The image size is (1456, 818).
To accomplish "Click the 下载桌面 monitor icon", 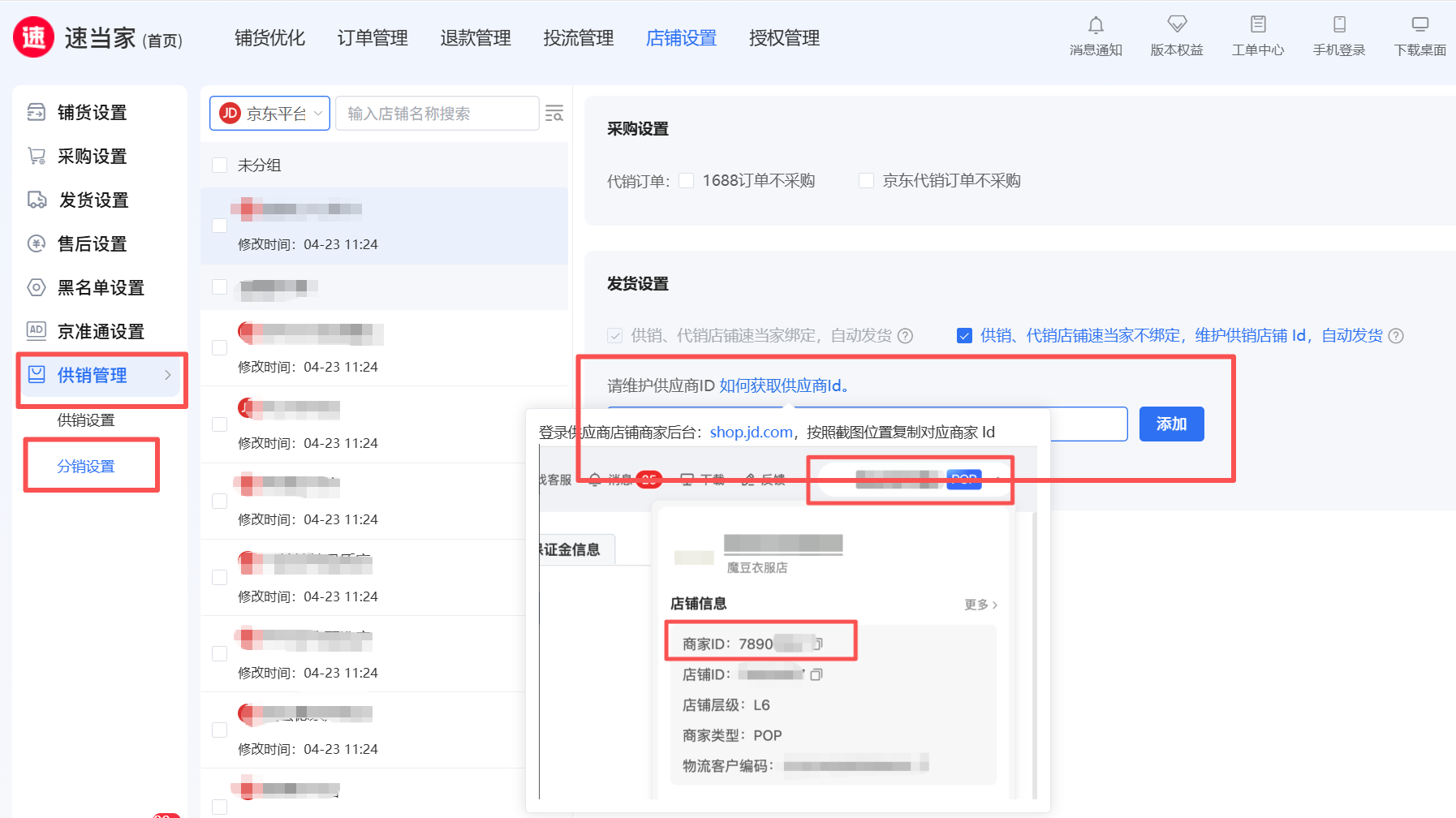I will 1420,24.
